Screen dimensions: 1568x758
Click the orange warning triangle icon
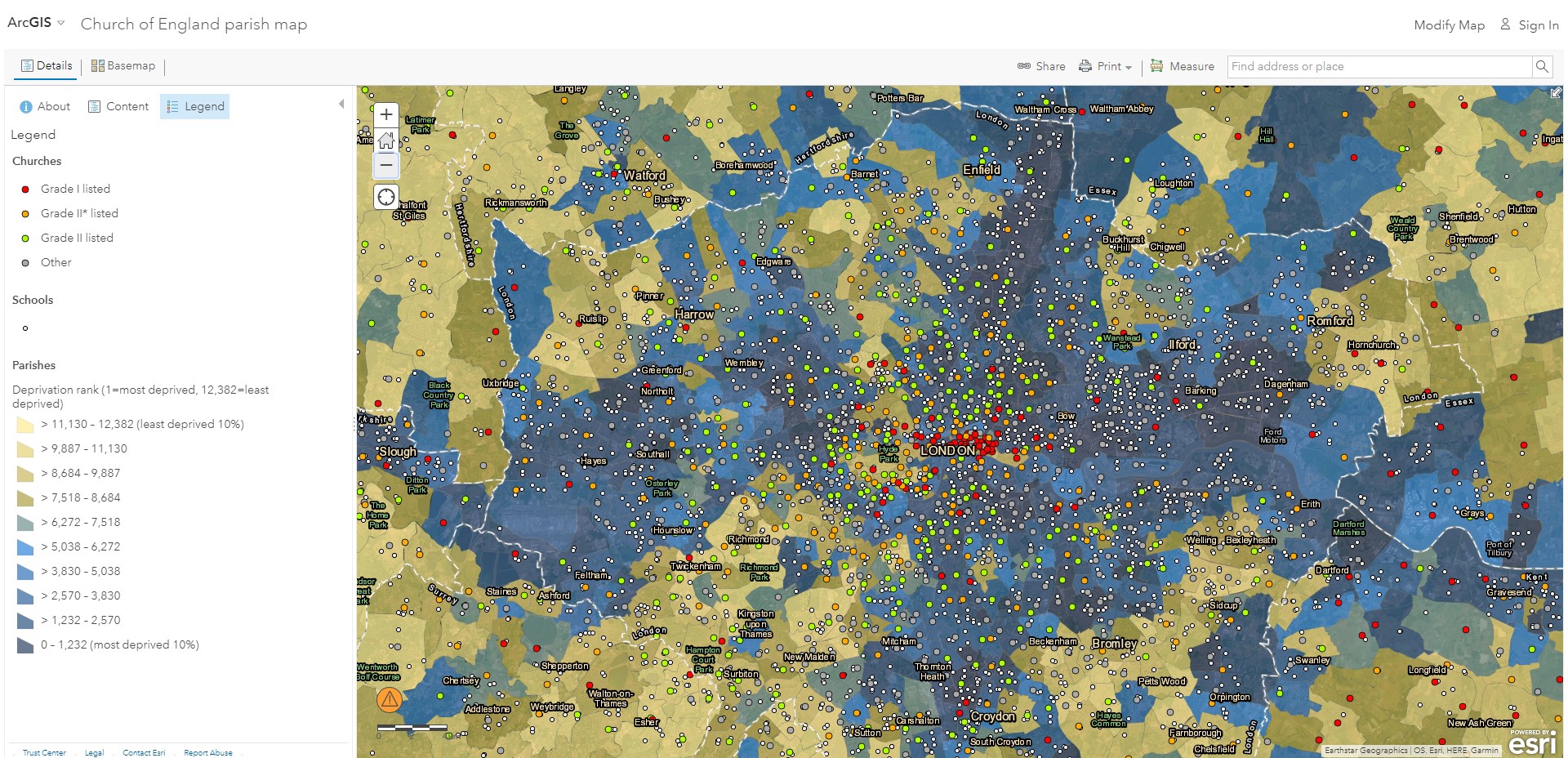point(390,698)
